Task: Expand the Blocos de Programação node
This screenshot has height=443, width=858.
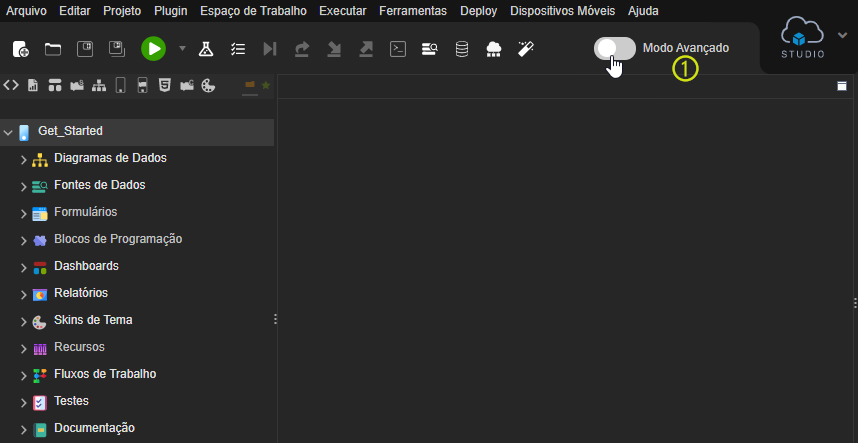Action: tap(24, 241)
